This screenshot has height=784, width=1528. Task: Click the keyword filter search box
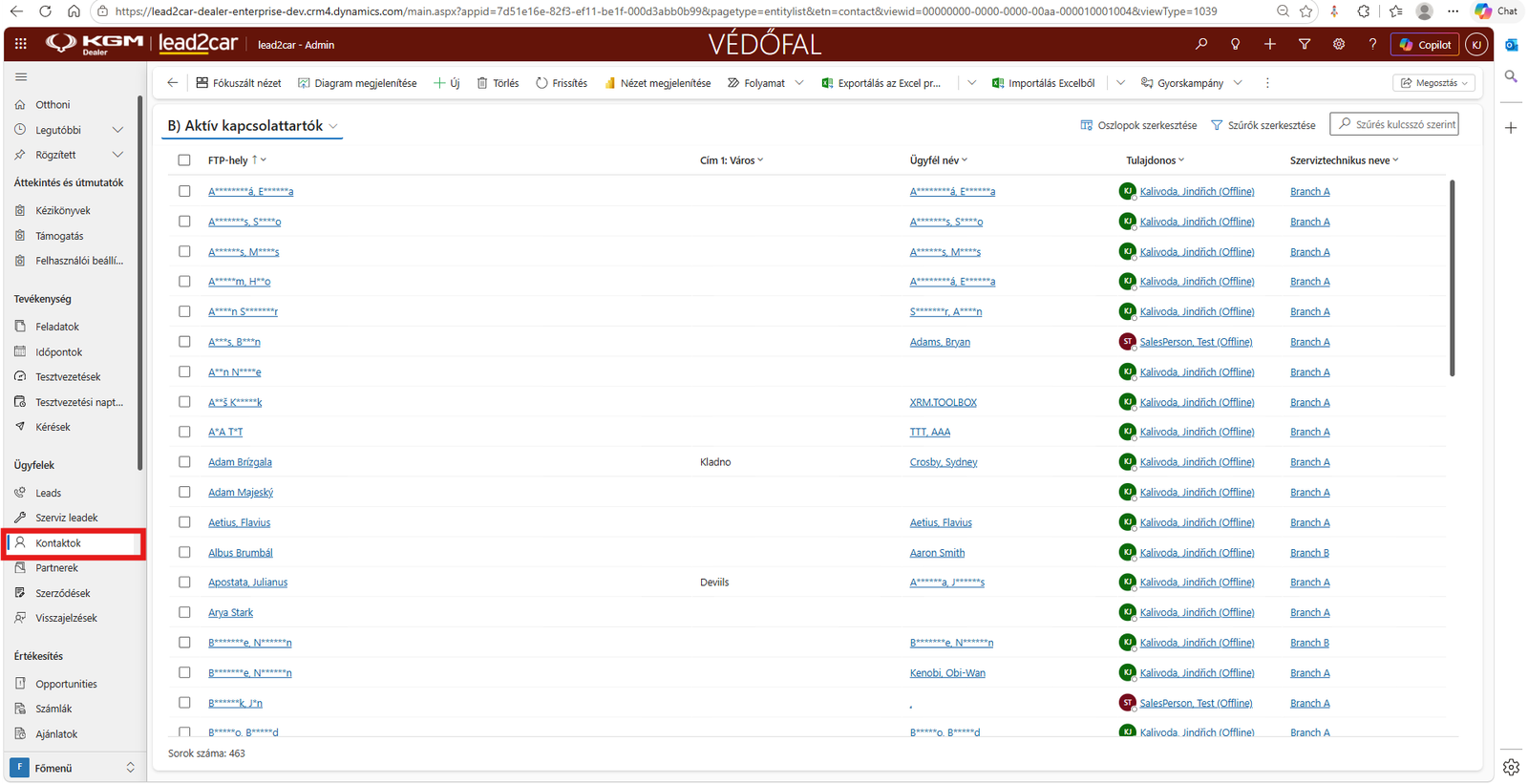[x=1394, y=124]
